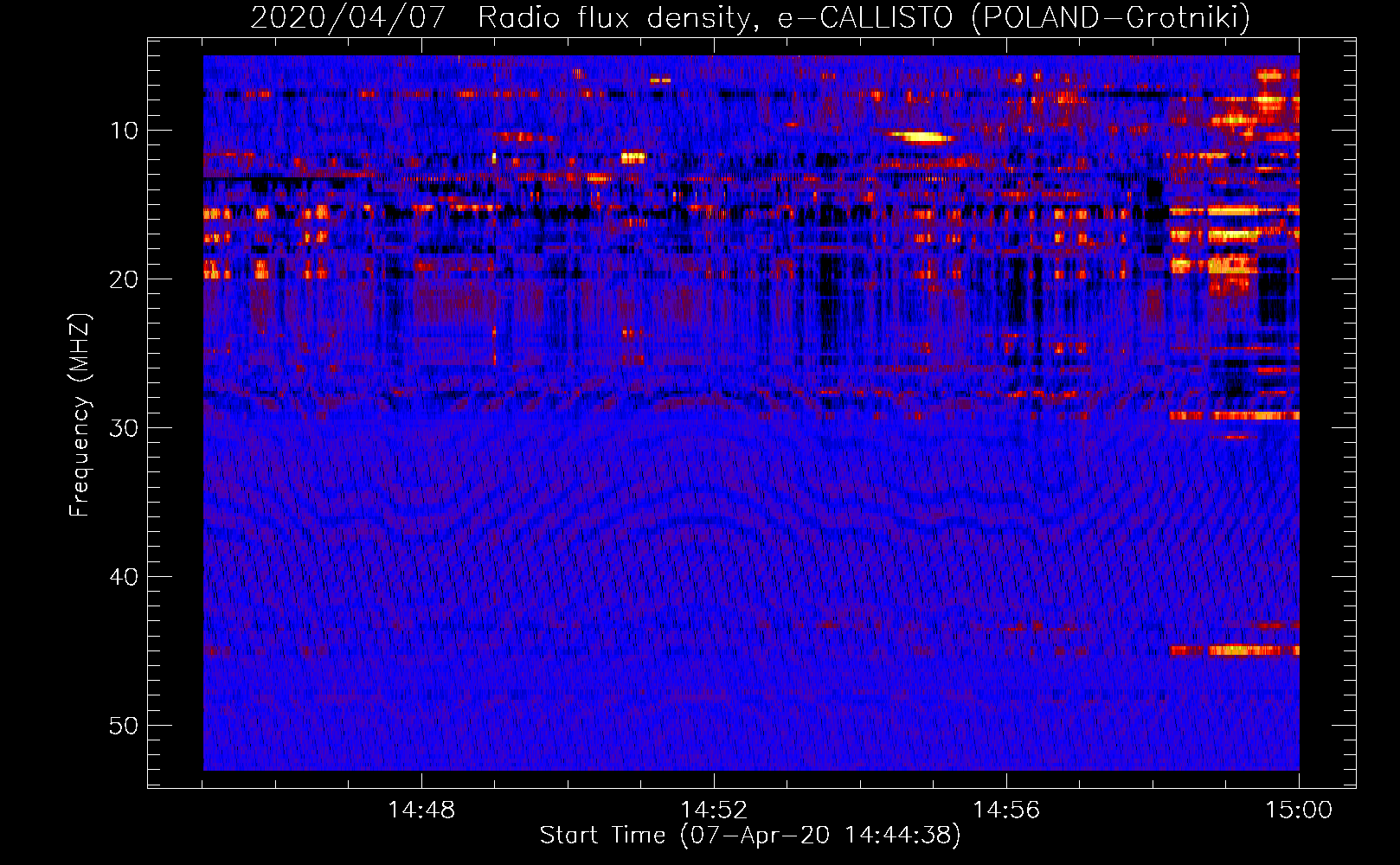The height and width of the screenshot is (865, 1400).
Task: Click the plot title text '2020/04/07 Radio flux density'
Action: pos(498,17)
